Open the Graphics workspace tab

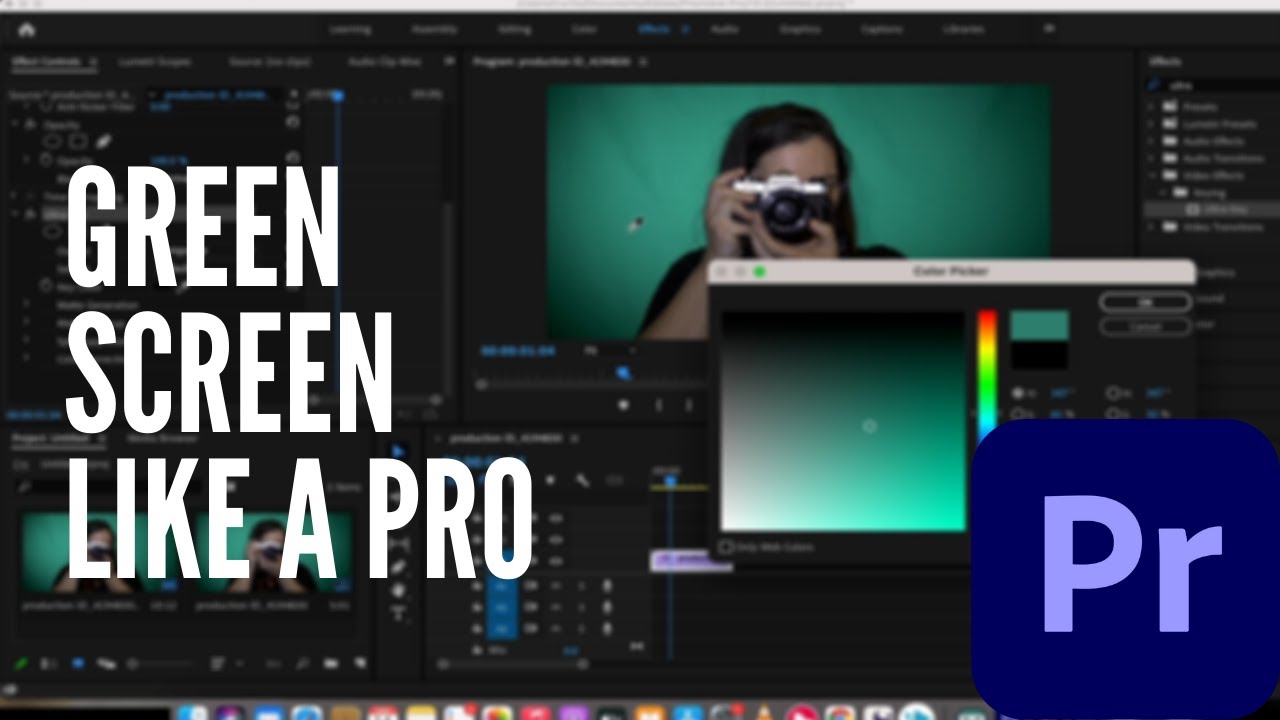(x=799, y=29)
